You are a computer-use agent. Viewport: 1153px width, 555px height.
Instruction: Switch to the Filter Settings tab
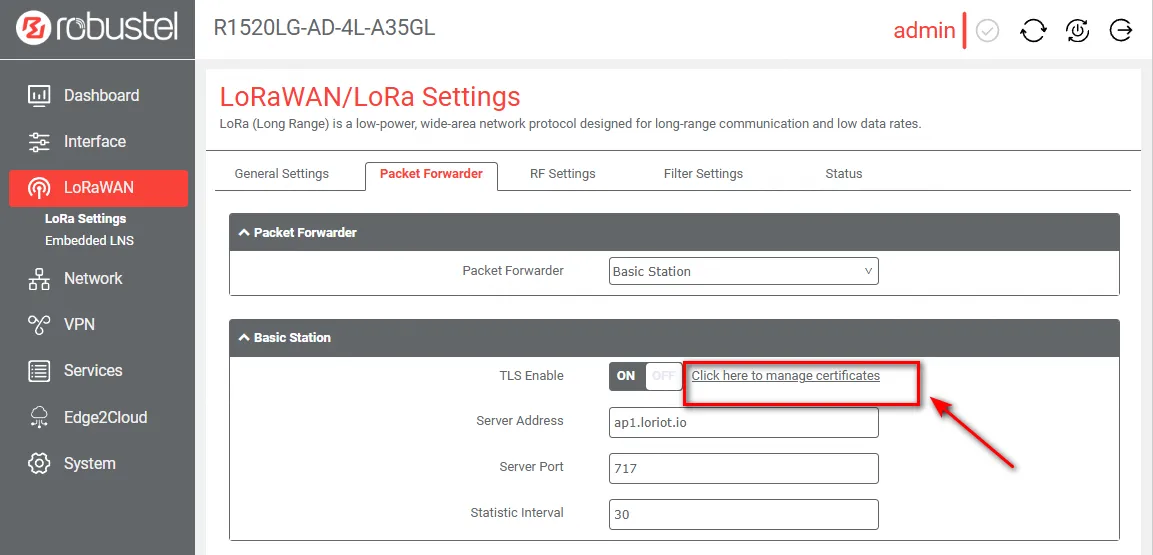tap(703, 174)
